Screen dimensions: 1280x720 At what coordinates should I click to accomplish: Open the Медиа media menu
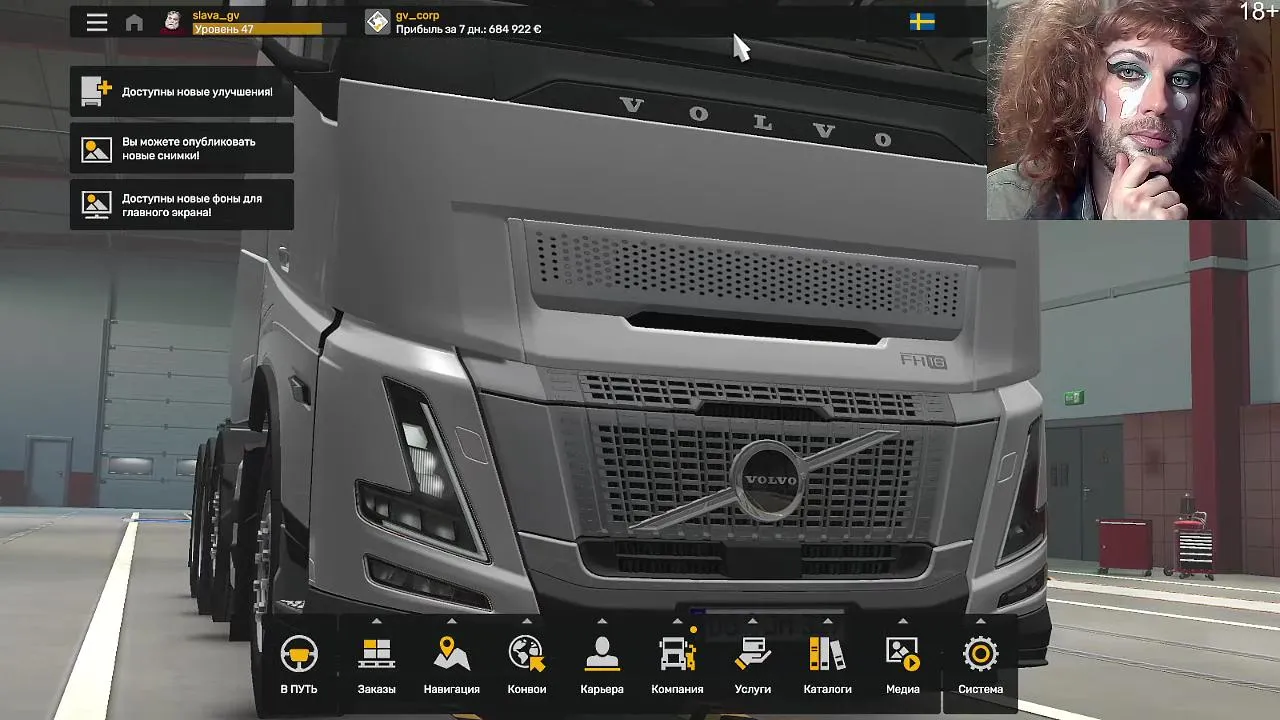(902, 664)
